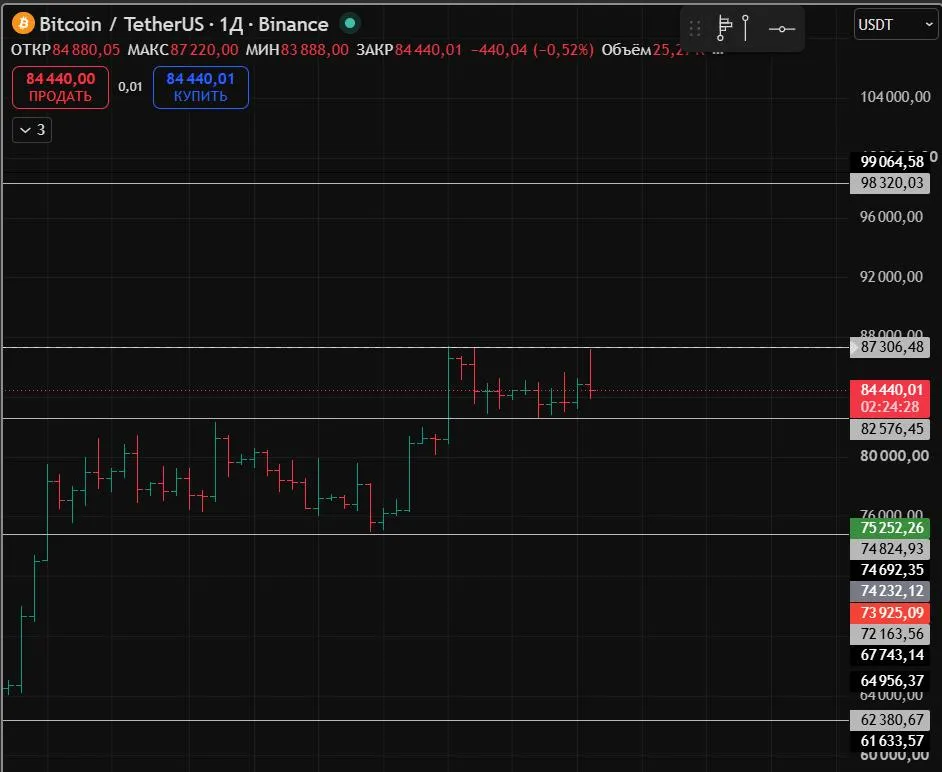Image resolution: width=942 pixels, height=772 pixels.
Task: Click the 99 064,58 price label
Action: (x=892, y=162)
